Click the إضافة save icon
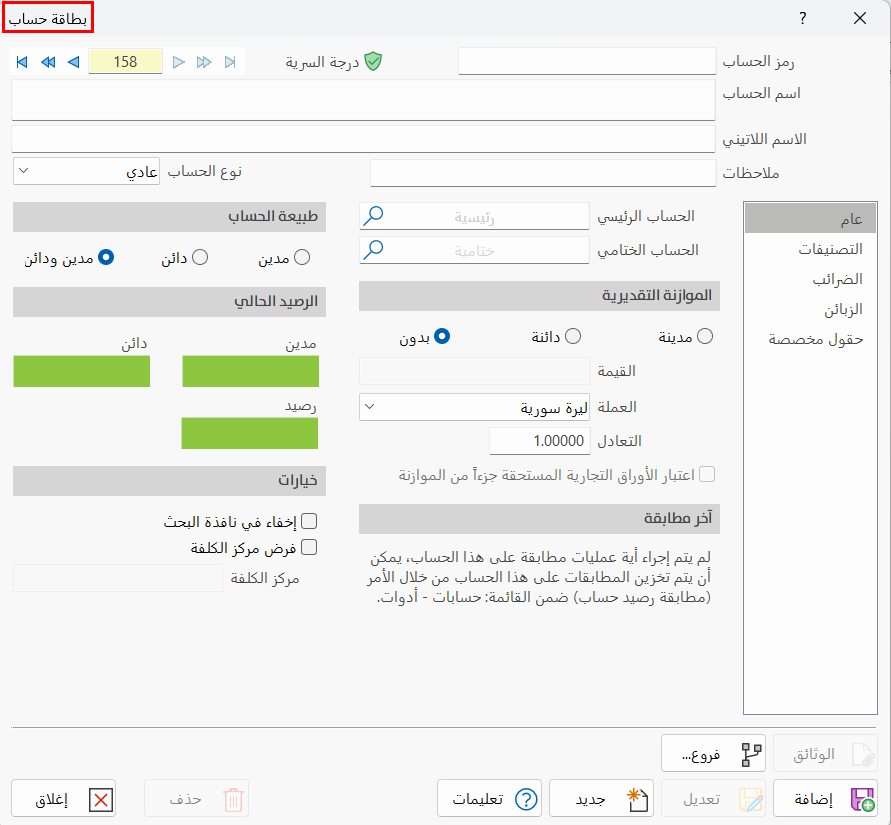 862,798
